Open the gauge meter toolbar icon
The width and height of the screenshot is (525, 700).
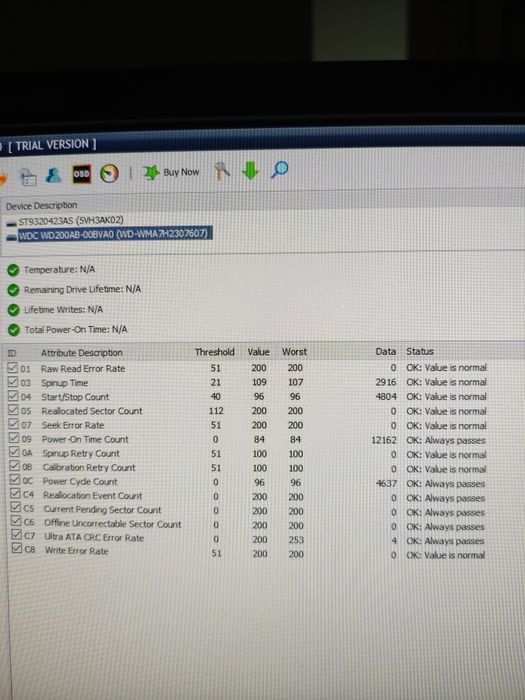(109, 173)
